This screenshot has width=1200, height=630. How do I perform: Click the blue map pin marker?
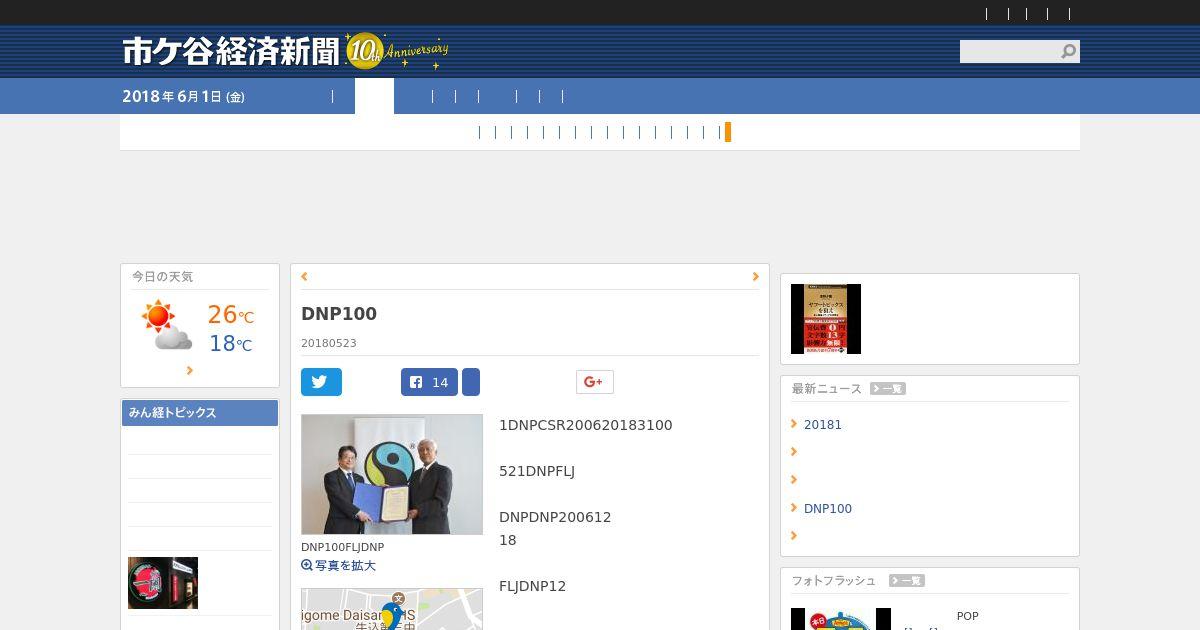[x=391, y=615]
